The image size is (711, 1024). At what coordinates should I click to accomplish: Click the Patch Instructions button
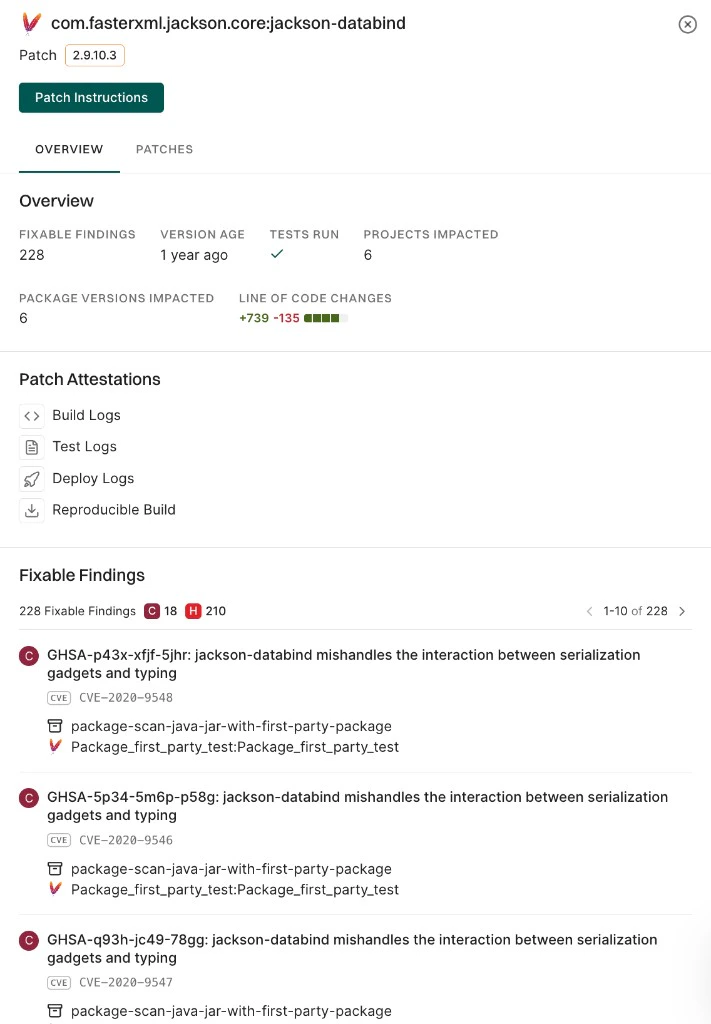pos(91,98)
